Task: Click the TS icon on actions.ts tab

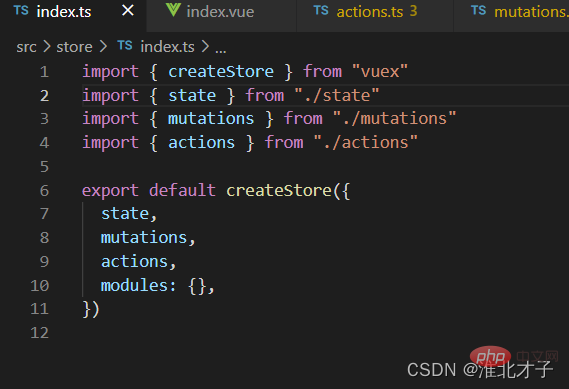Action: [x=321, y=11]
